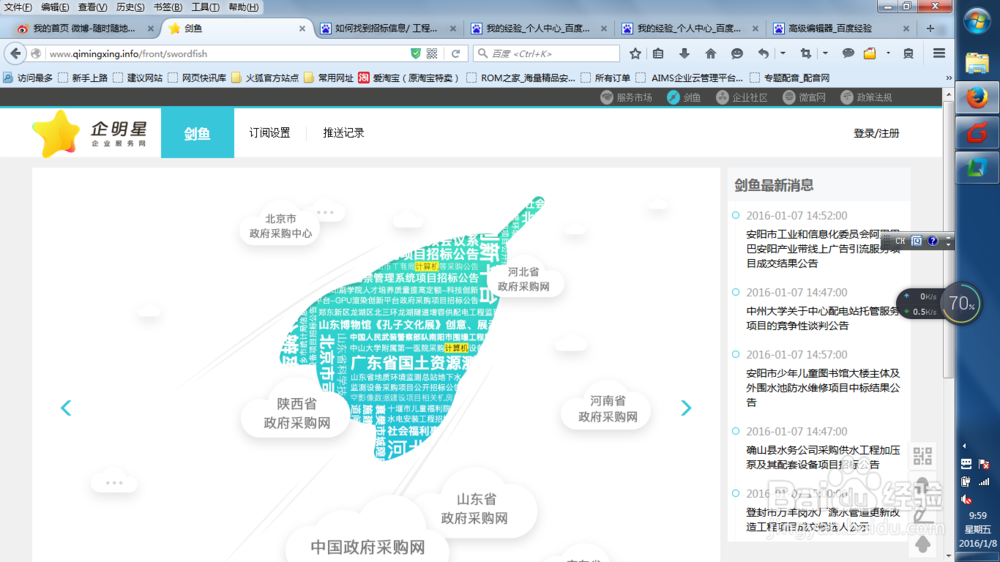
Task: Open the 访问最多 bookmark folder
Action: pyautogui.click(x=27, y=78)
